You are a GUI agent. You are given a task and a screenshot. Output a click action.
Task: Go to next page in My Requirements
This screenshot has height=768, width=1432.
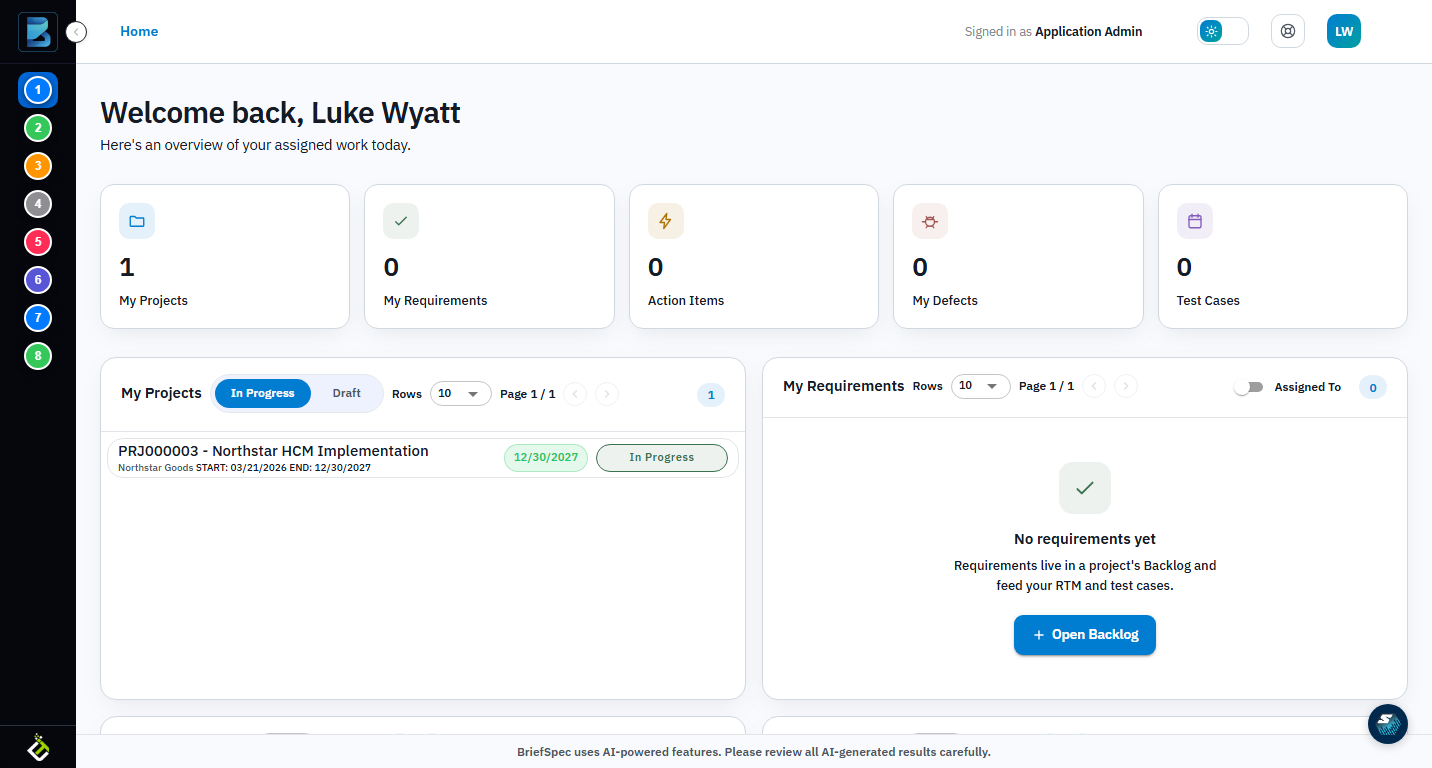[x=1126, y=386]
